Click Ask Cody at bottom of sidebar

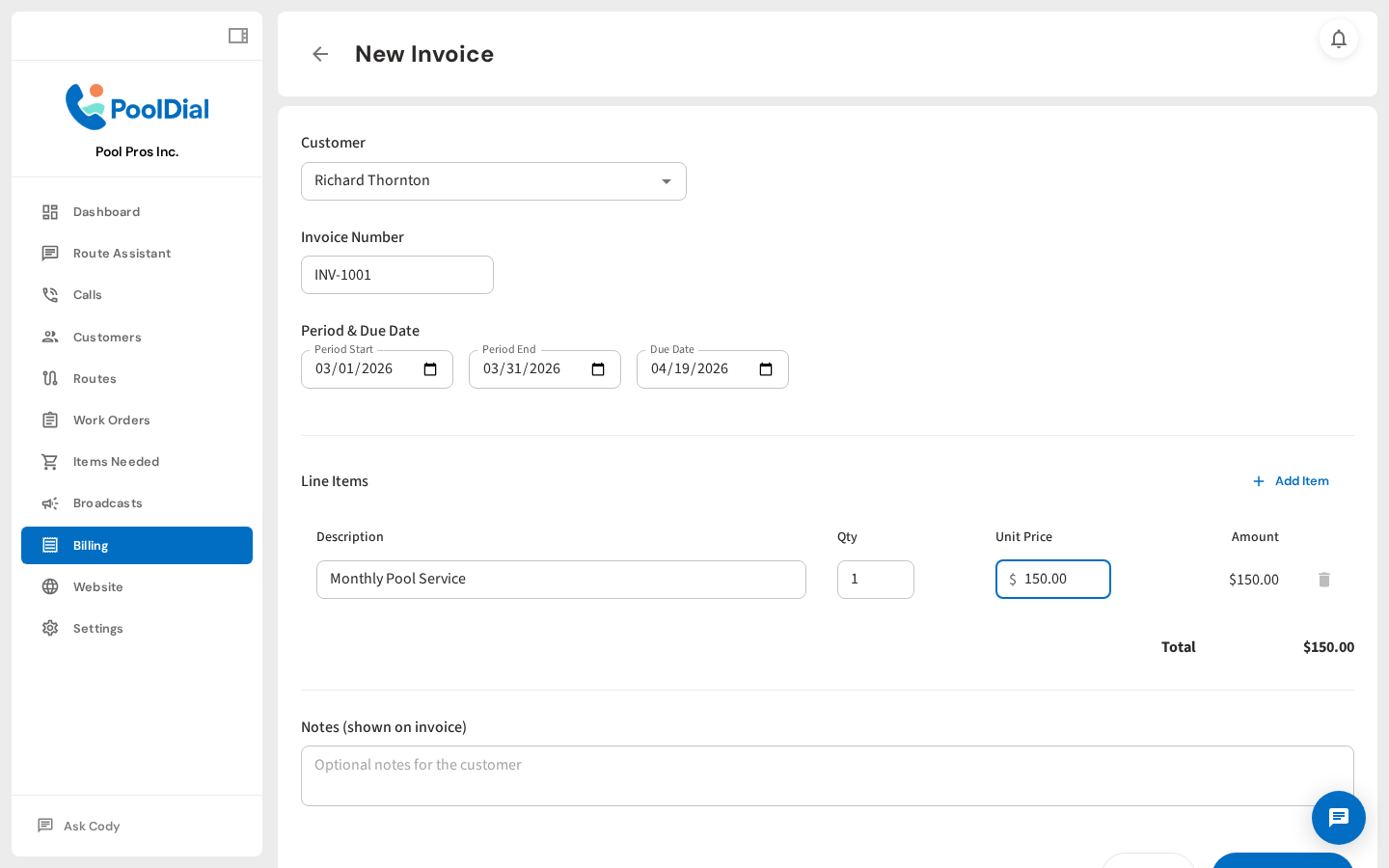pyautogui.click(x=91, y=826)
